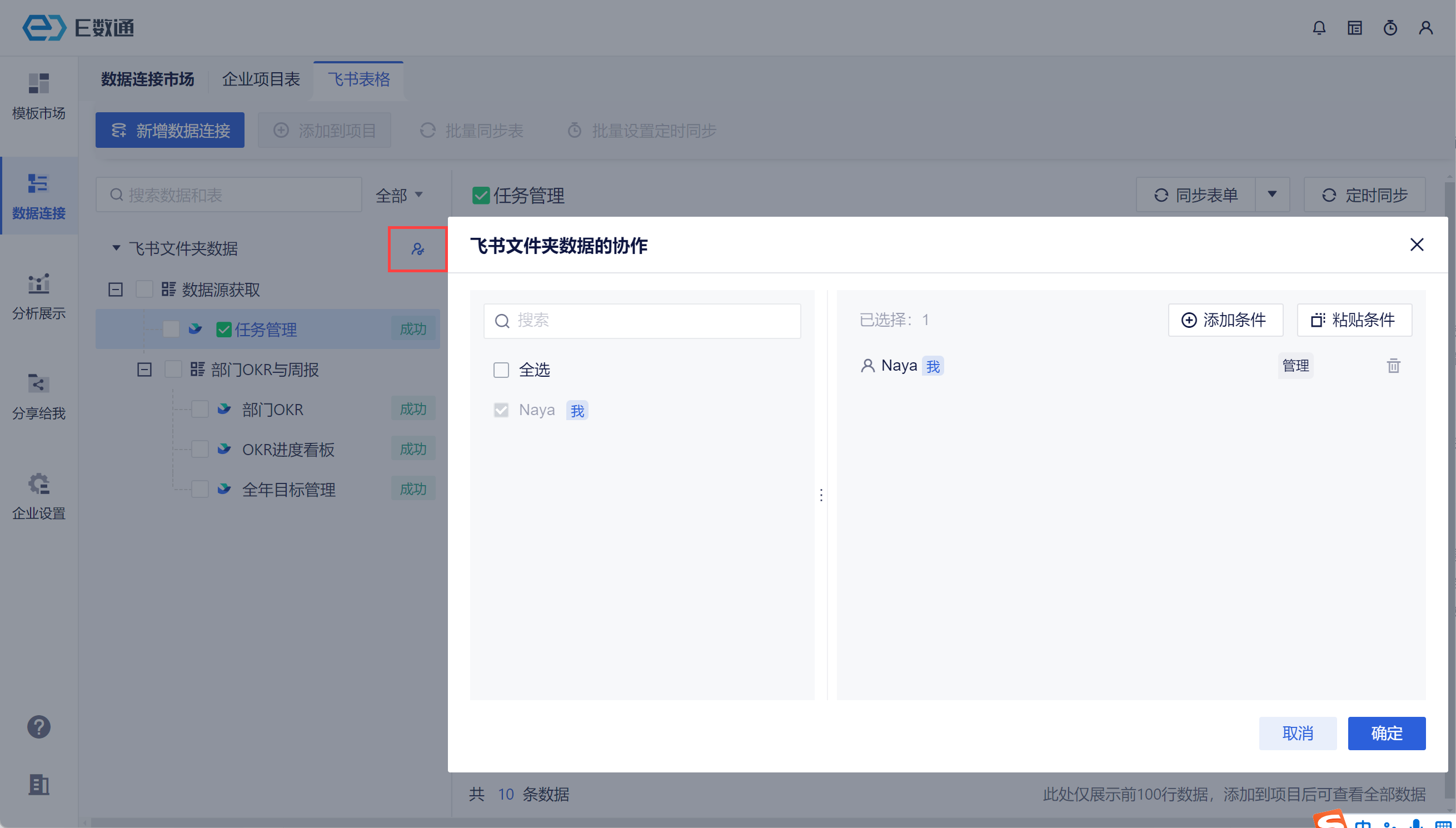Click the dialog 搜索 input field
This screenshot has height=828, width=1456.
(x=654, y=321)
